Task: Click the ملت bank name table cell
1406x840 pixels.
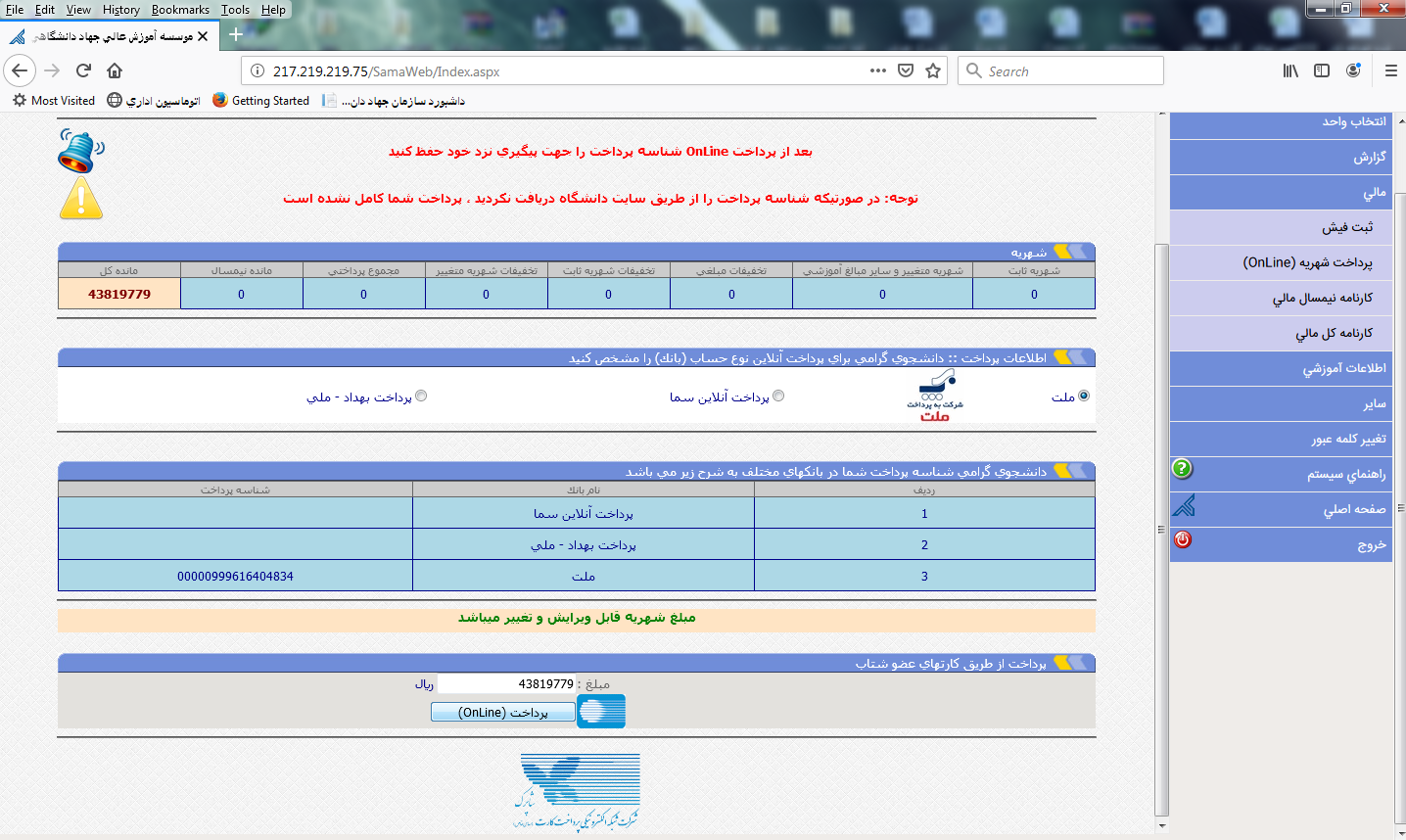Action: point(584,576)
